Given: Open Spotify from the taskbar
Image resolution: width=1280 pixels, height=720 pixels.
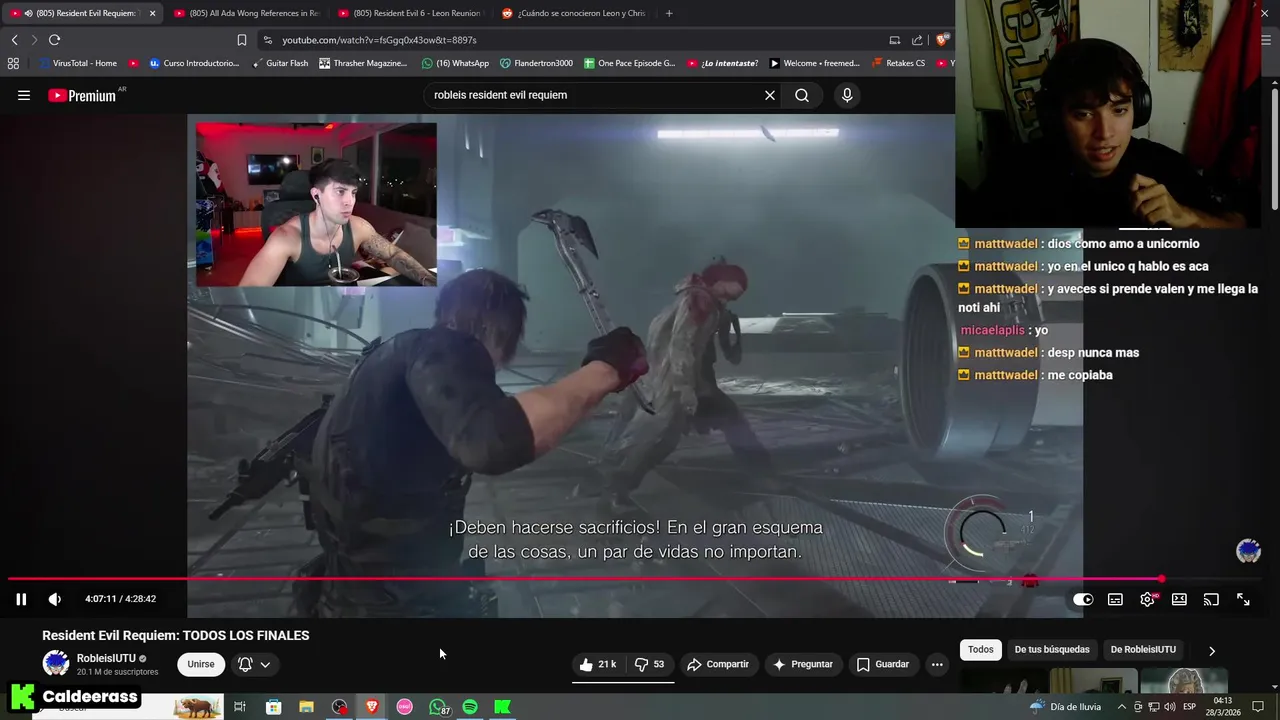Looking at the screenshot, I should point(470,707).
